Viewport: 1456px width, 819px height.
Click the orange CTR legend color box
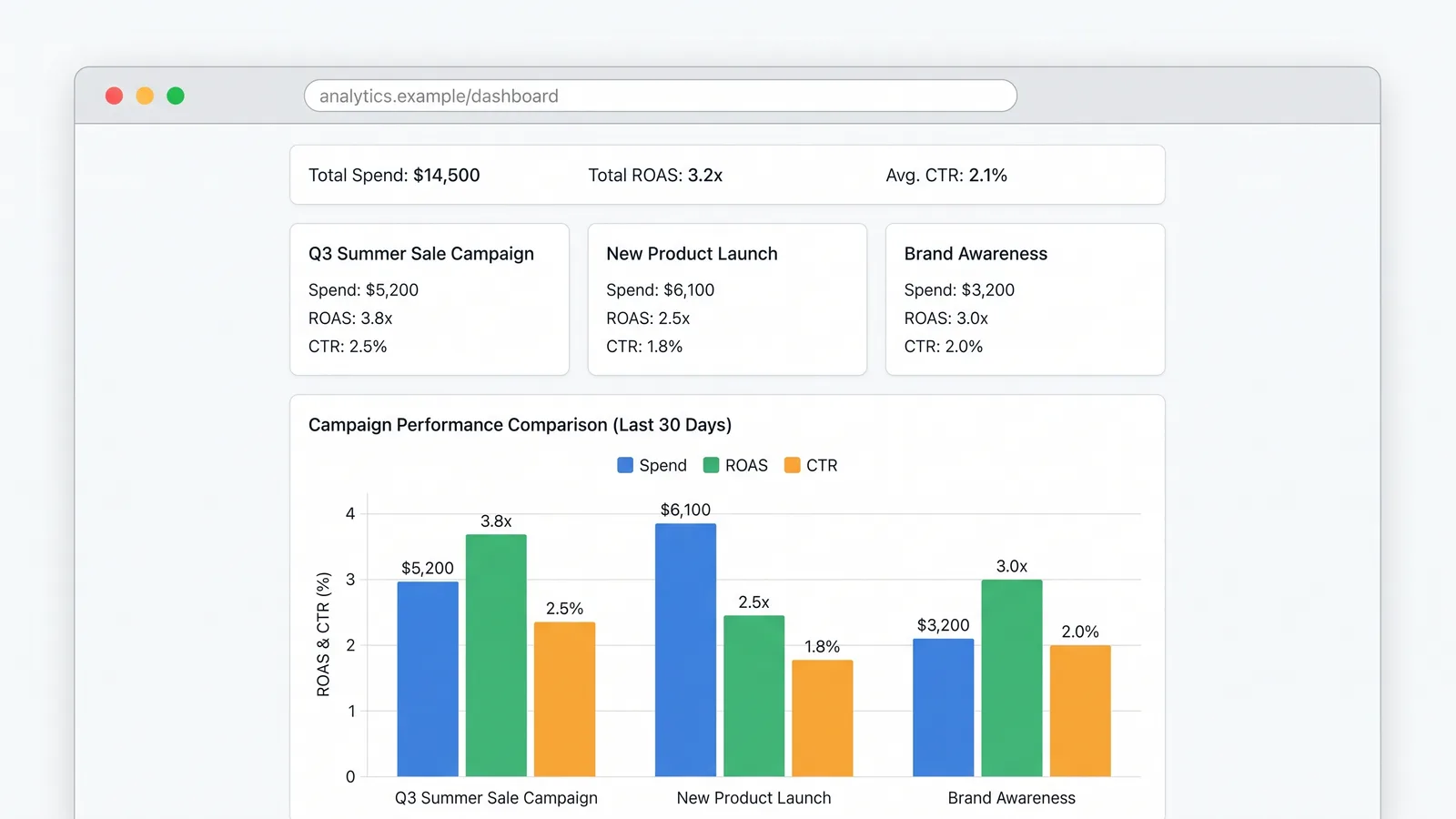pyautogui.click(x=793, y=465)
